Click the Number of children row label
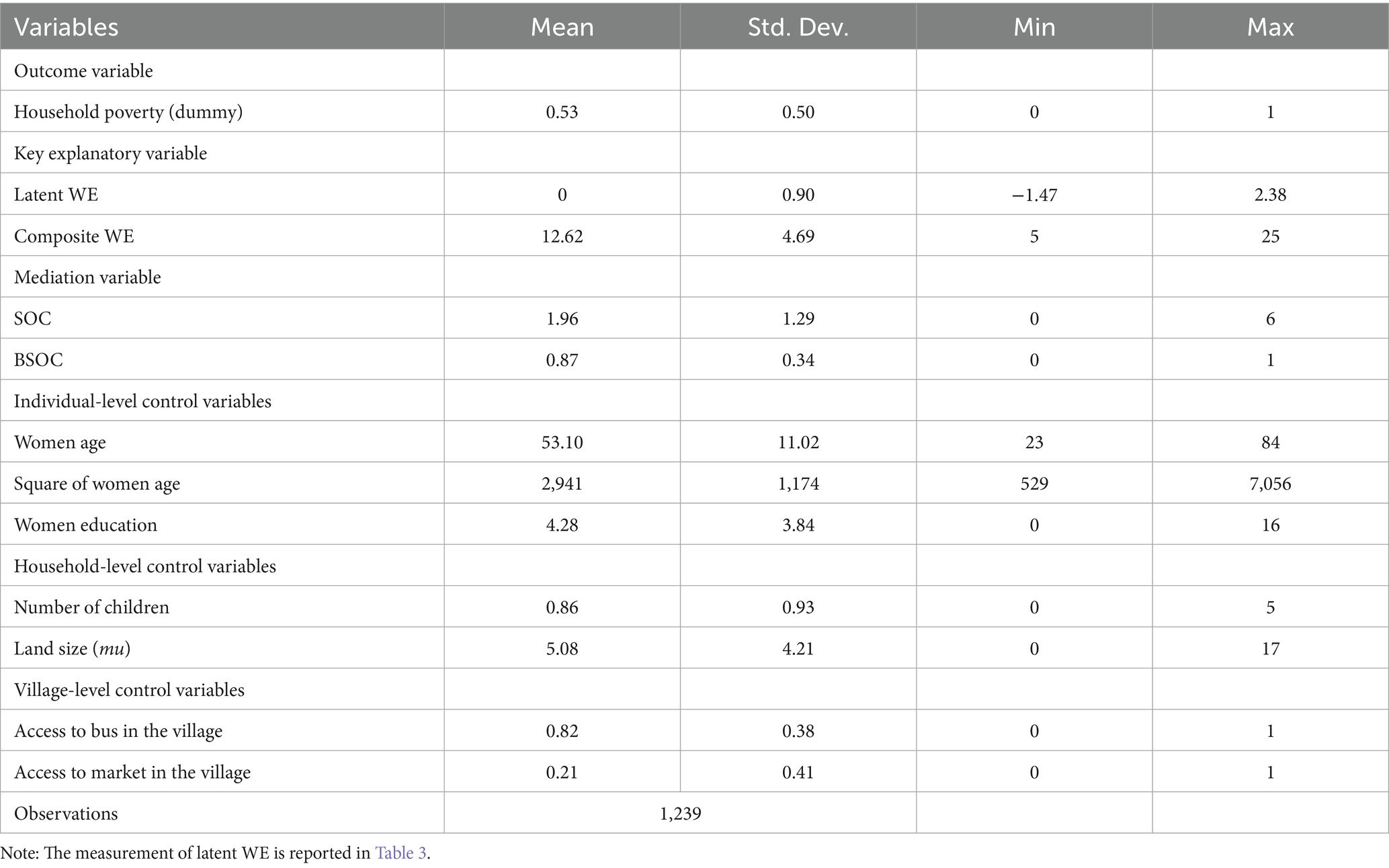This screenshot has width=1389, height=868. [x=91, y=607]
